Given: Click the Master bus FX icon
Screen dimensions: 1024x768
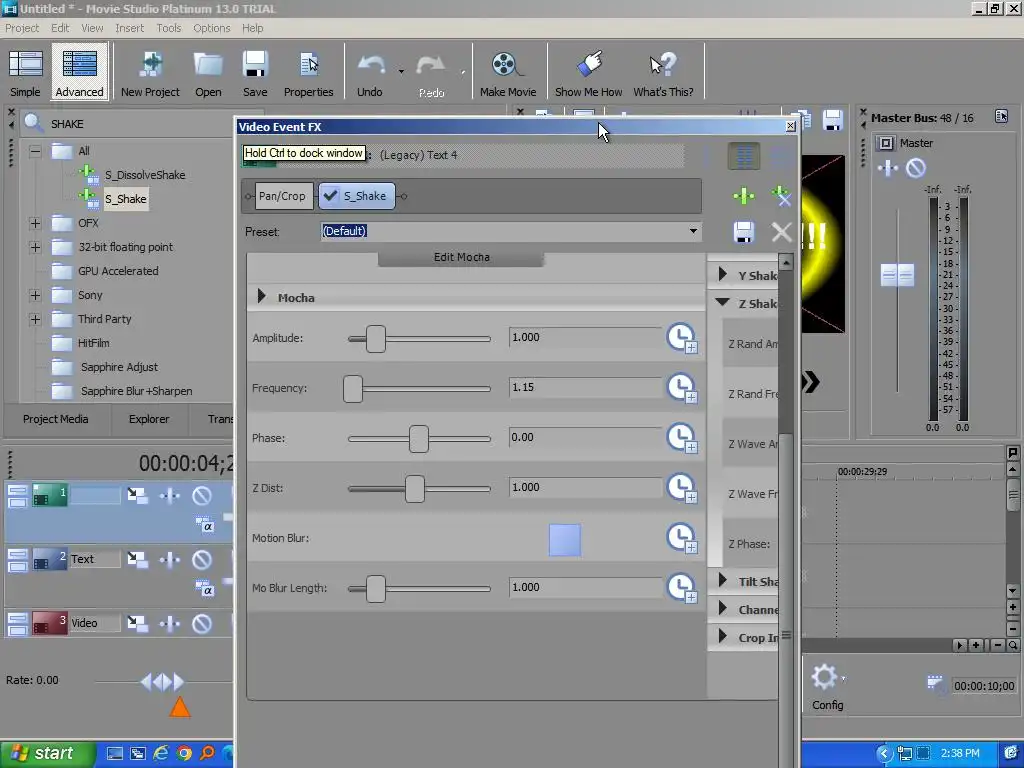Looking at the screenshot, I should (x=888, y=168).
